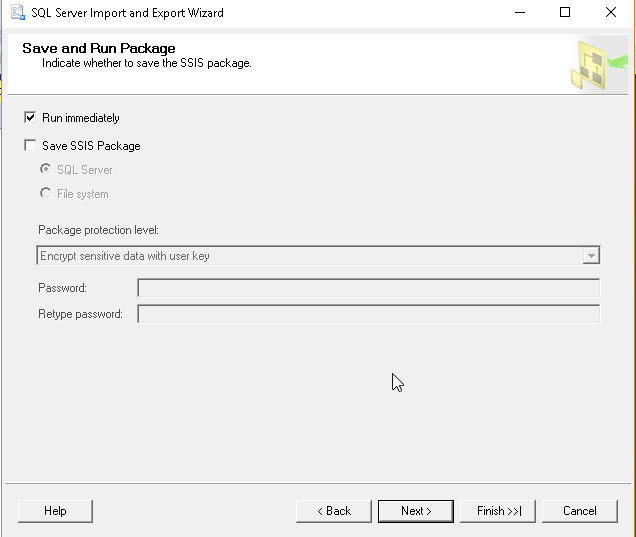Go back with the Back button
The width and height of the screenshot is (636, 537).
[x=334, y=511]
